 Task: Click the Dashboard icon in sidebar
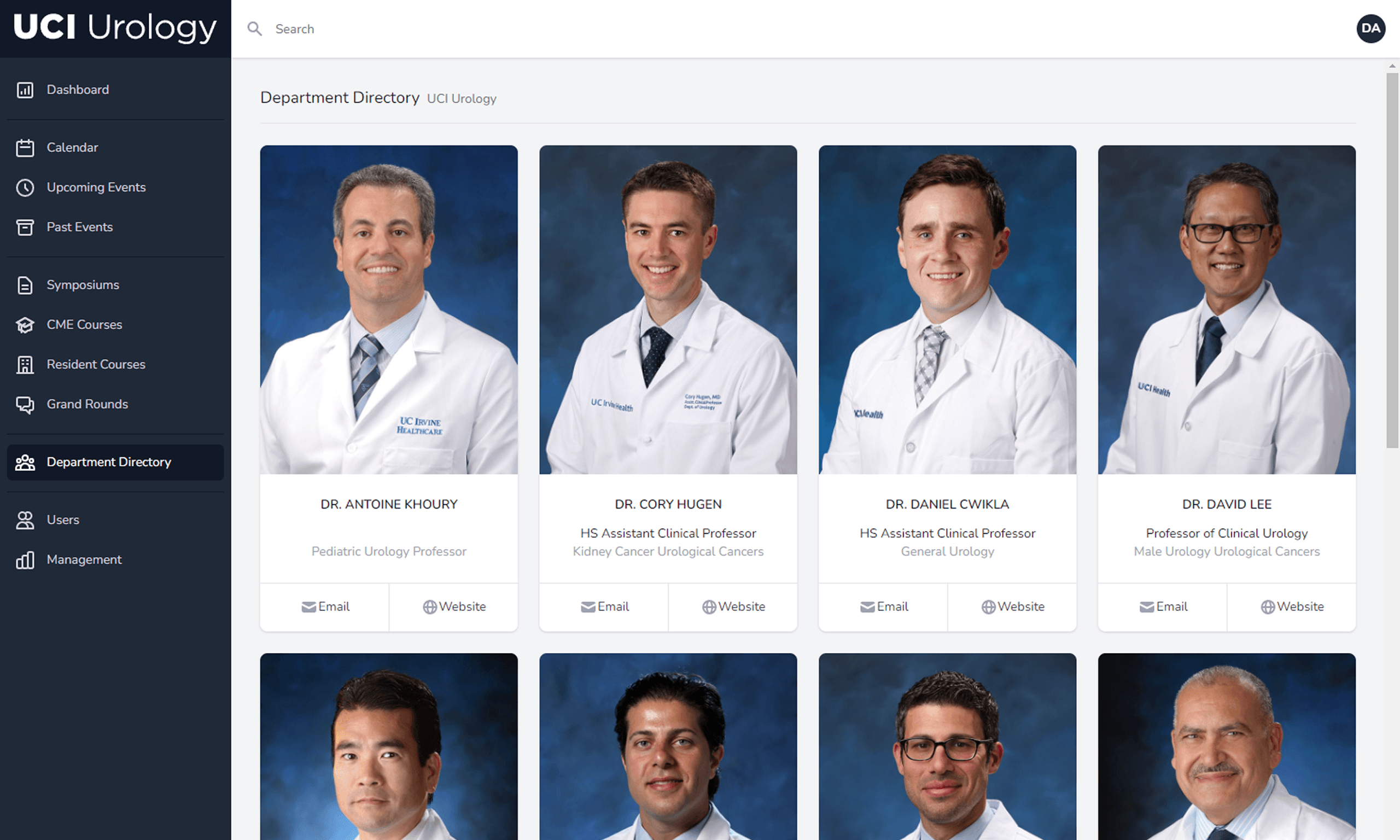pyautogui.click(x=26, y=89)
